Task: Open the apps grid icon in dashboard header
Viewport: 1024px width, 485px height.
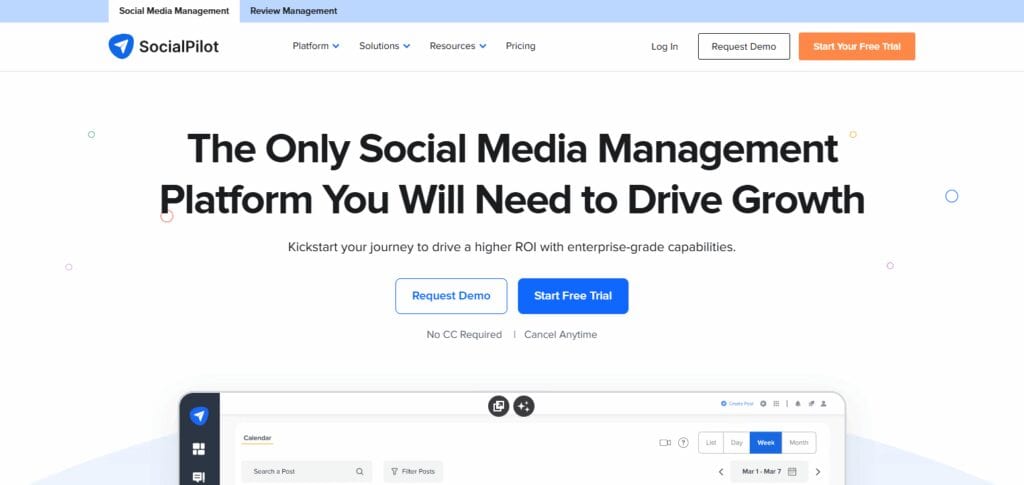Action: coord(776,403)
